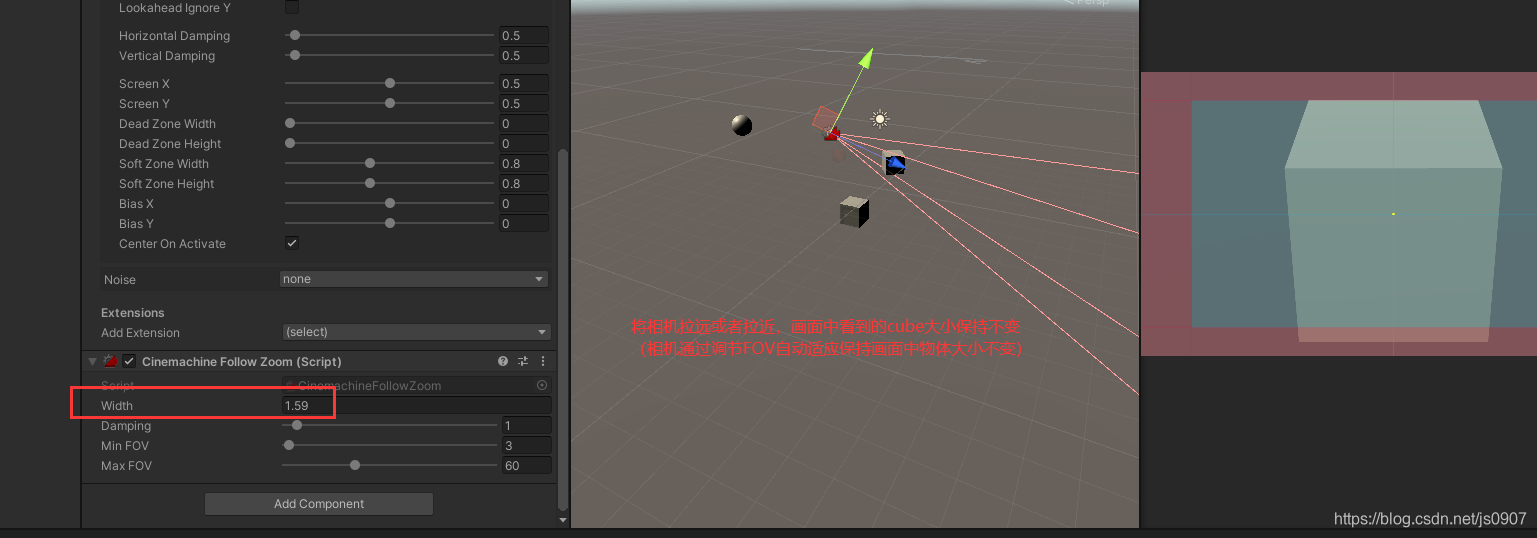
Task: Click the Script field object picker circle
Action: [542, 385]
